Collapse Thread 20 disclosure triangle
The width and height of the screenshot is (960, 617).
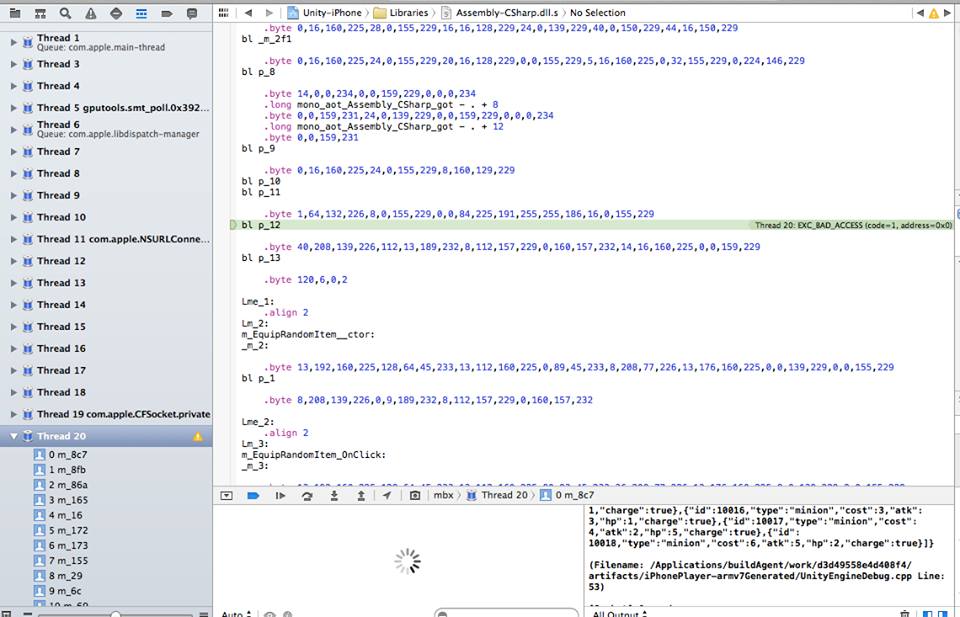pos(13,436)
